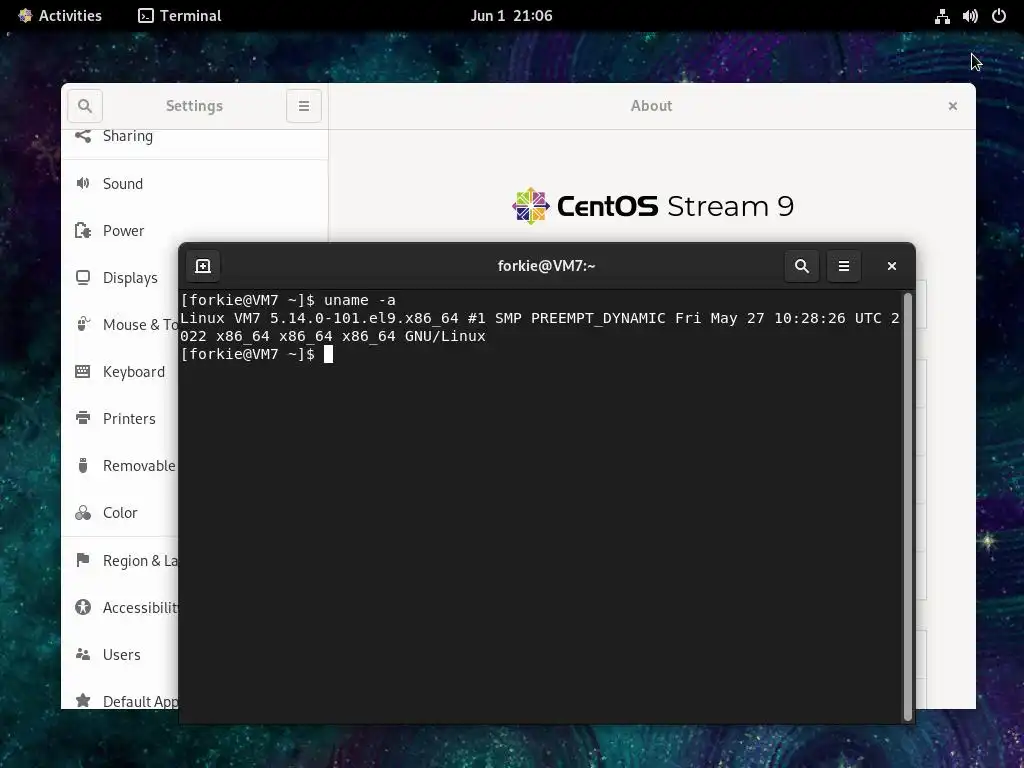The image size is (1024, 768).
Task: Close the Settings About window
Action: pos(953,106)
